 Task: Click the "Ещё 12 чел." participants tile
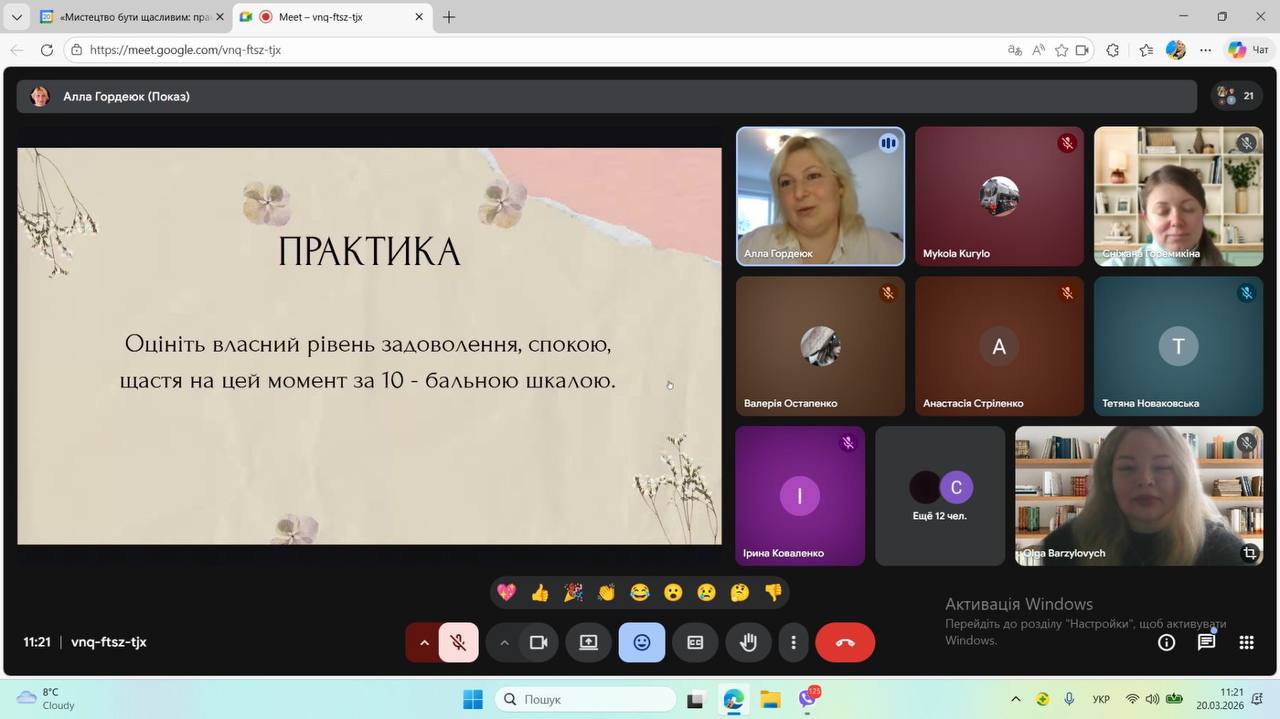coord(940,496)
